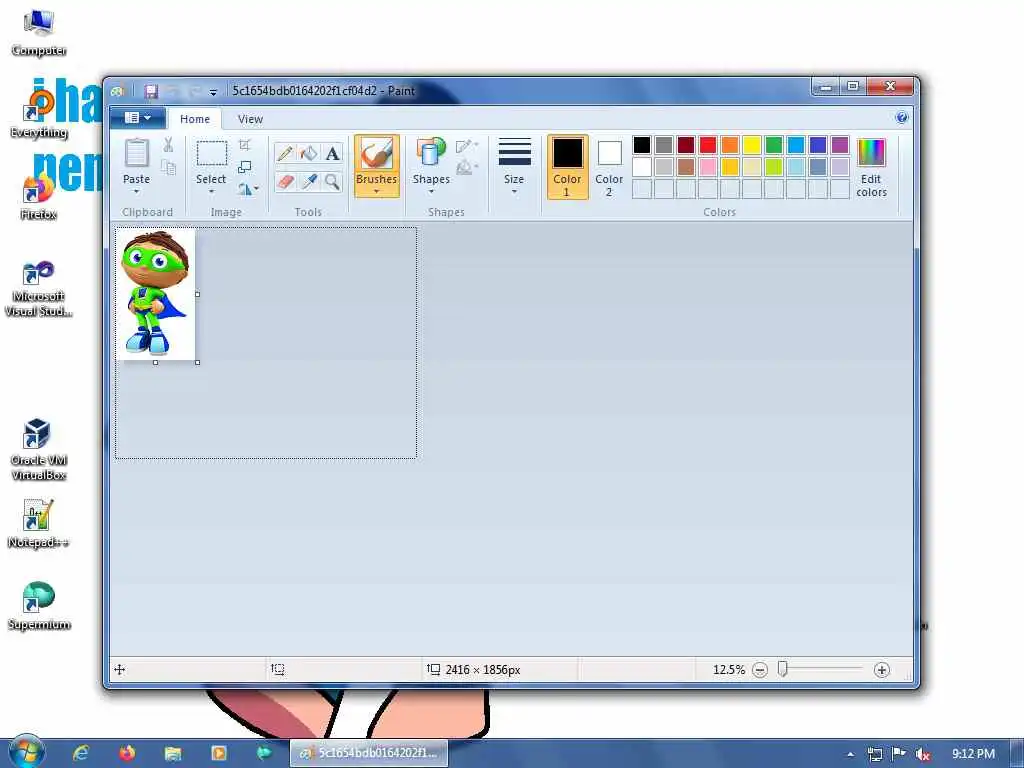Click the canvas right-edge resize handle
Screen dimensions: 1024x768
(198, 295)
